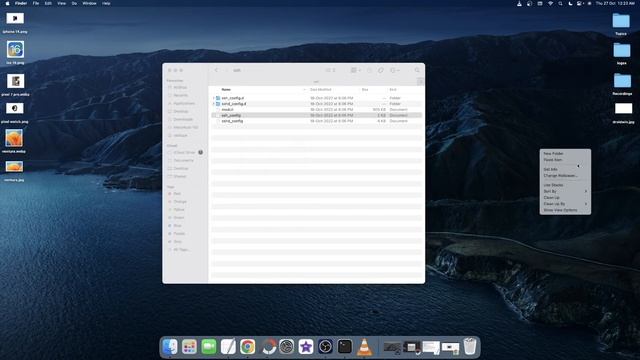Click the Wi-Fi icon in menu bar
The image size is (640, 360).
pyautogui.click(x=550, y=3)
